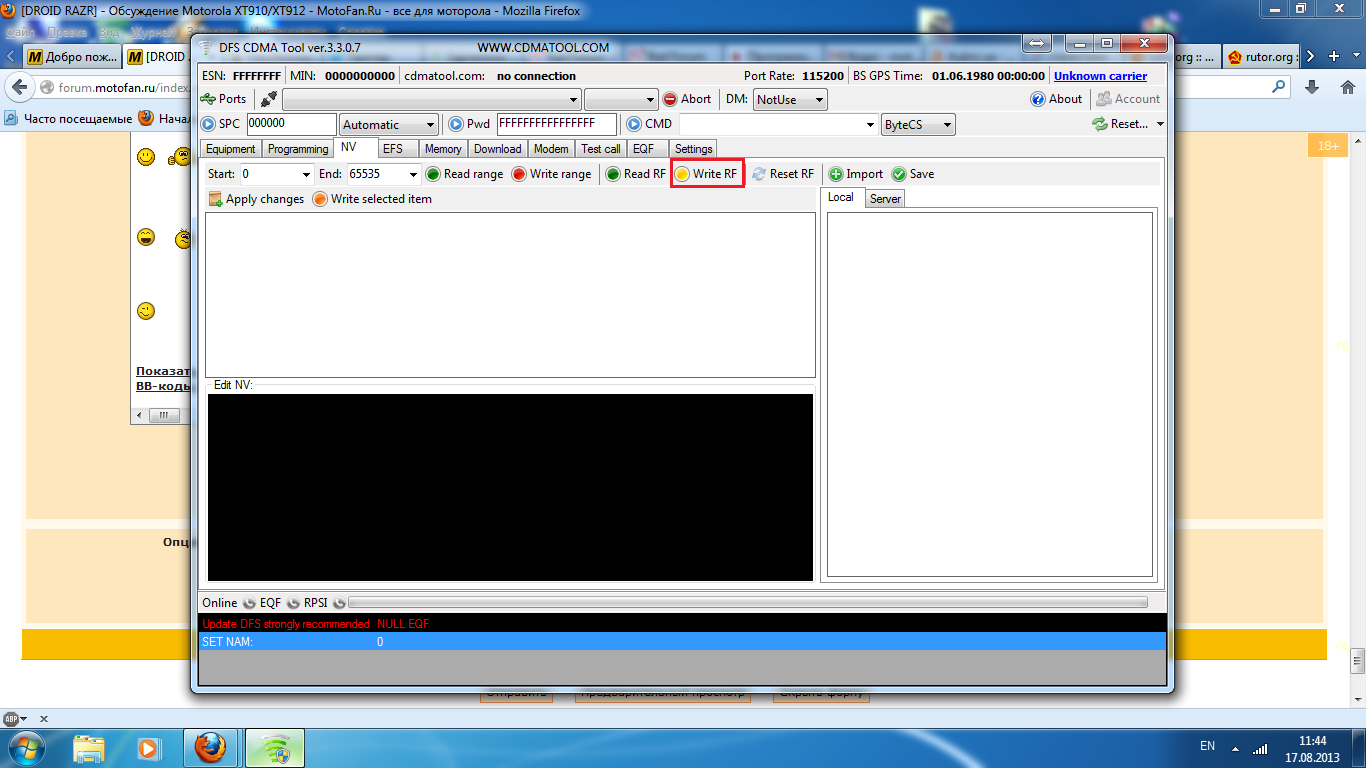
Task: Click the RPSI status indicator icon
Action: coord(339,603)
